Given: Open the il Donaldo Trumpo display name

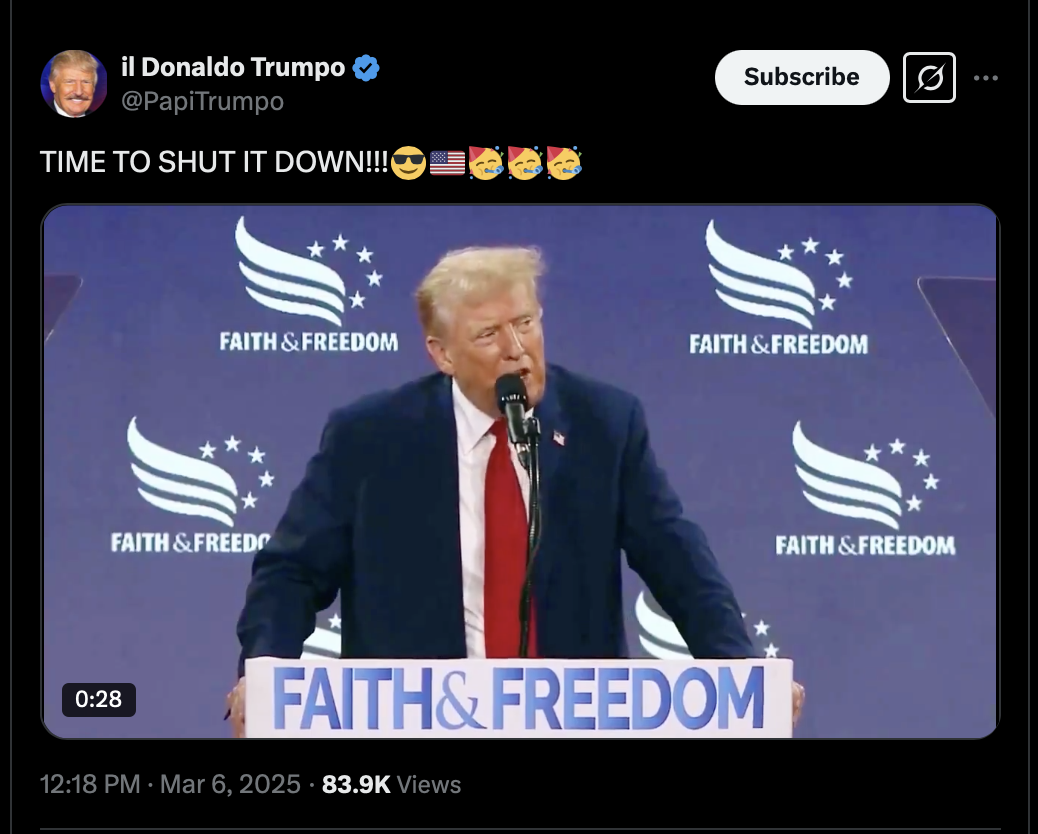Looking at the screenshot, I should coord(233,67).
